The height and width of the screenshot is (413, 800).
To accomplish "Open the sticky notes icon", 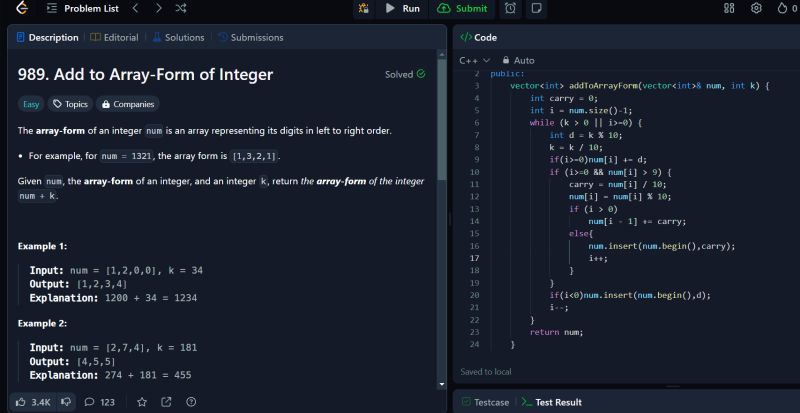I will pos(536,8).
